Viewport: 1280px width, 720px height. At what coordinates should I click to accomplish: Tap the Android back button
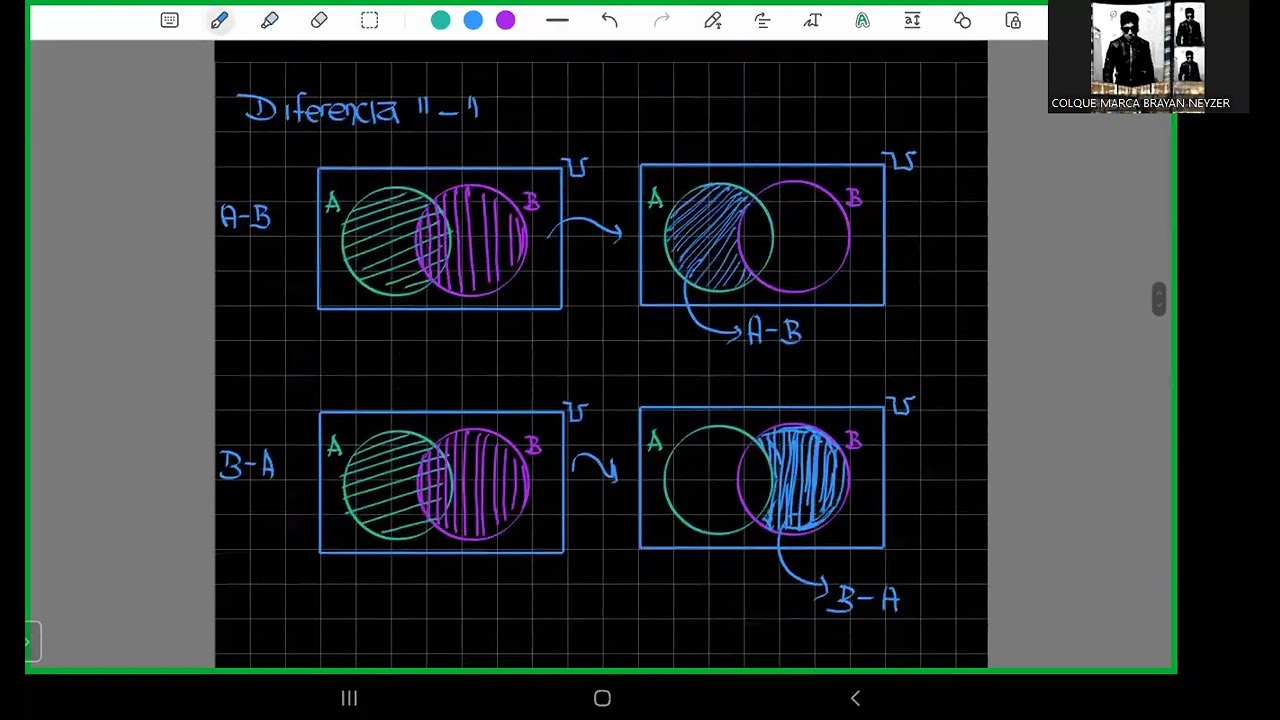[855, 698]
